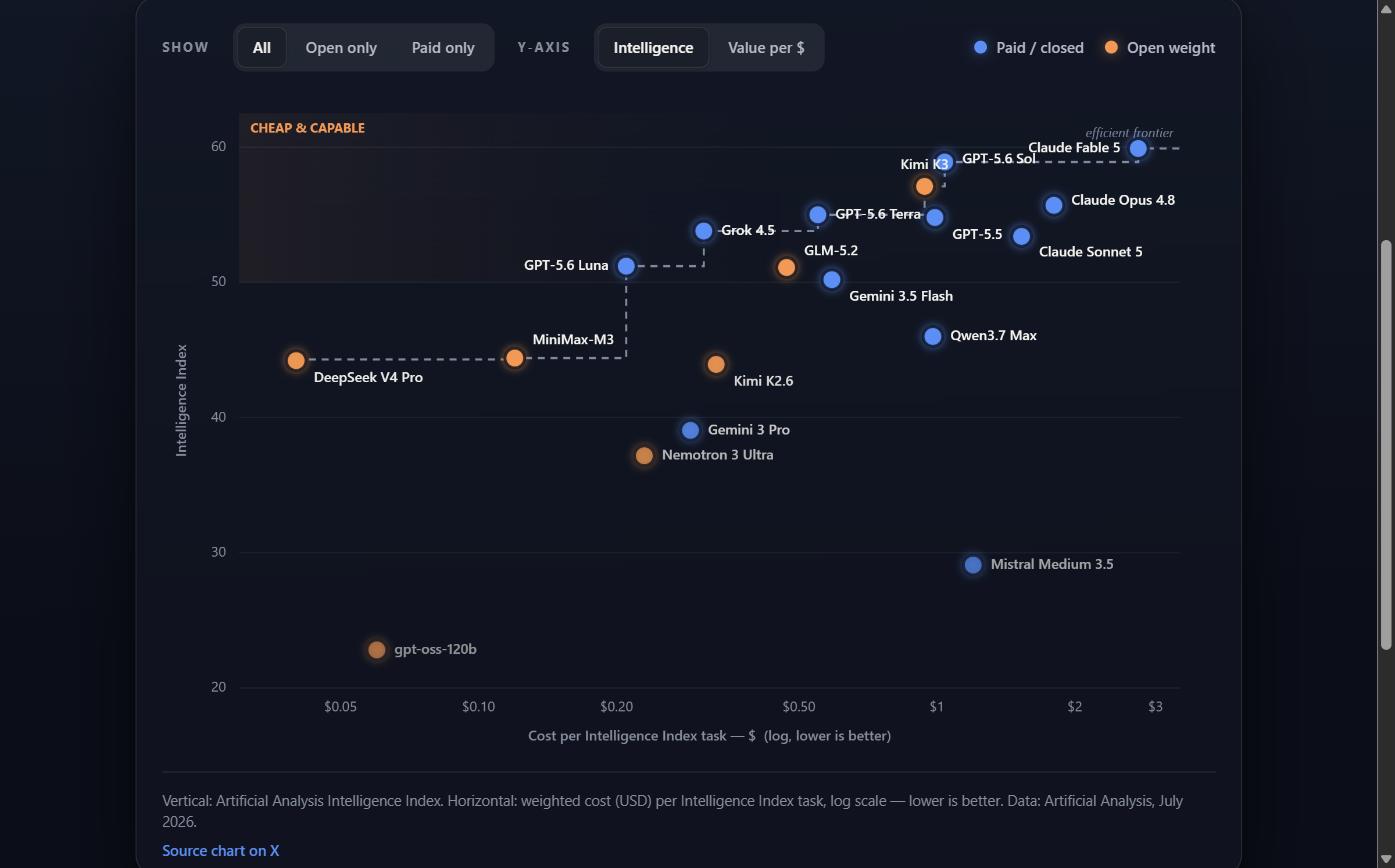
Task: Click the MiniMax-M3 data point
Action: [x=514, y=358]
